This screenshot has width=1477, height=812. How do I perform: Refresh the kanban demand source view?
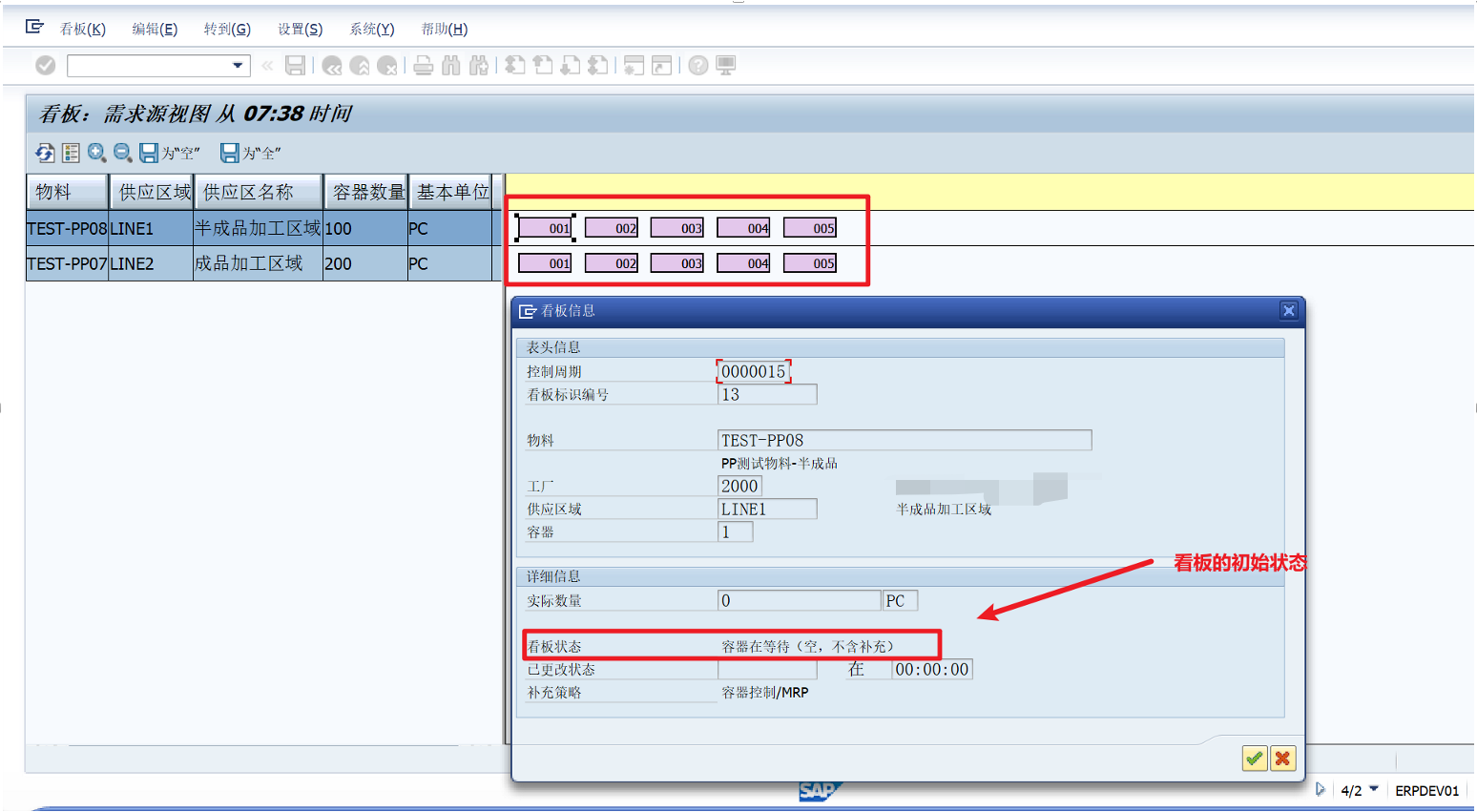tap(44, 153)
